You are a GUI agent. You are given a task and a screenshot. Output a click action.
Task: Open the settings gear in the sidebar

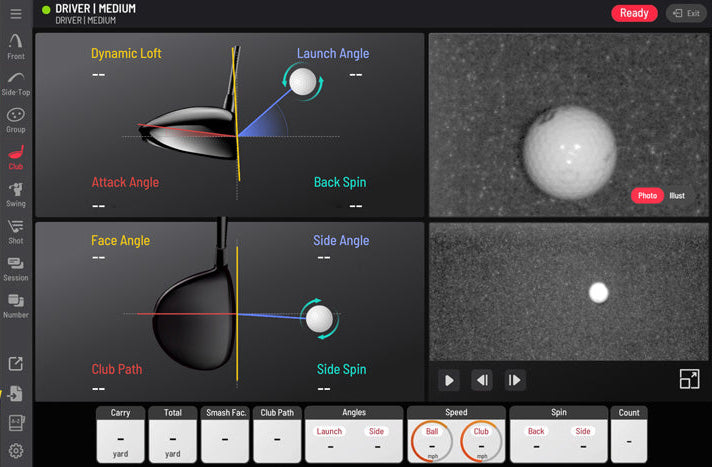point(16,451)
